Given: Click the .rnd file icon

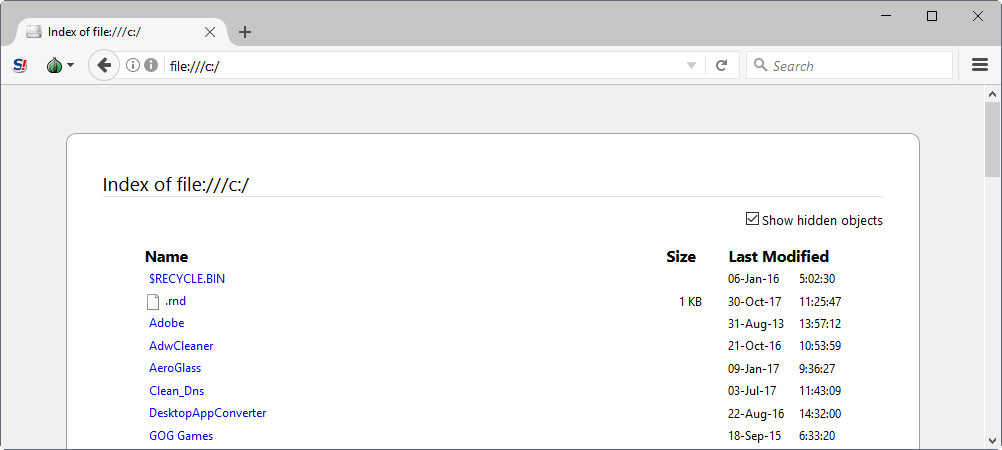Looking at the screenshot, I should click(153, 301).
